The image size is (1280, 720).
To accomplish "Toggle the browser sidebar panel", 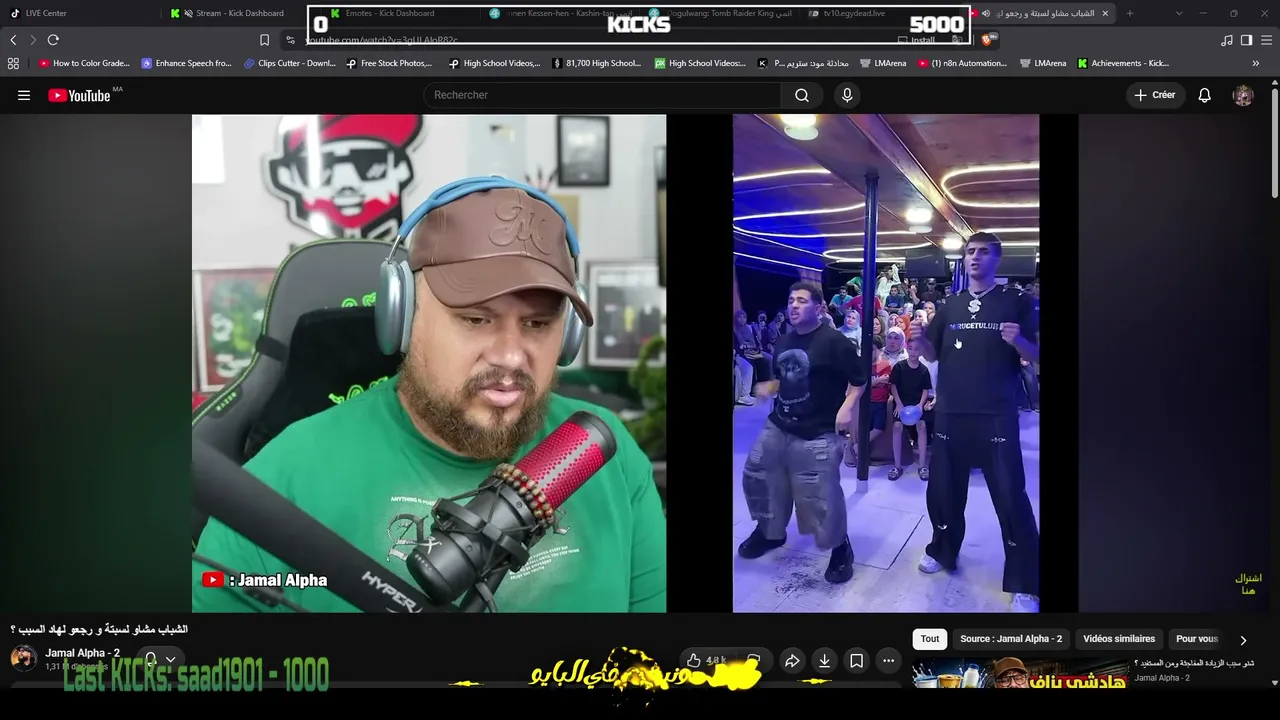I will [x=1246, y=40].
